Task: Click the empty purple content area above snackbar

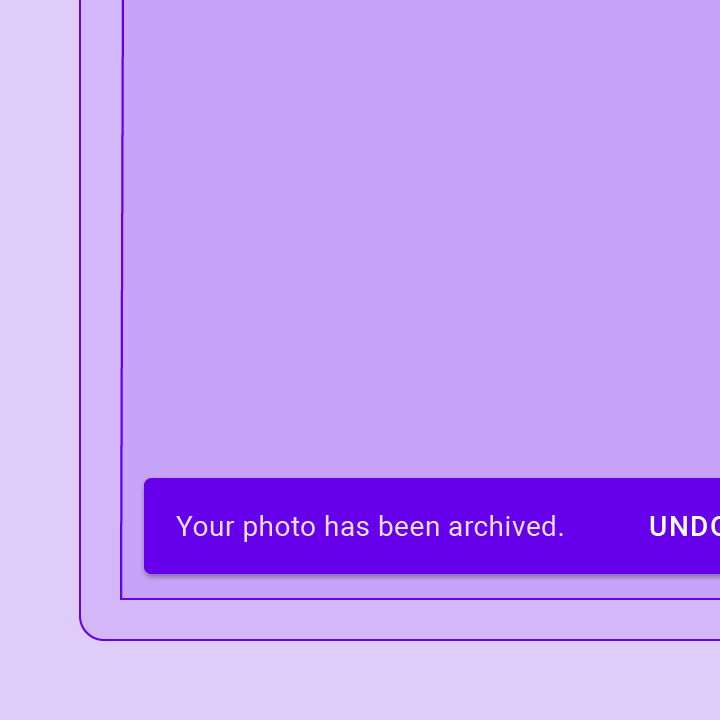Action: coord(421,239)
